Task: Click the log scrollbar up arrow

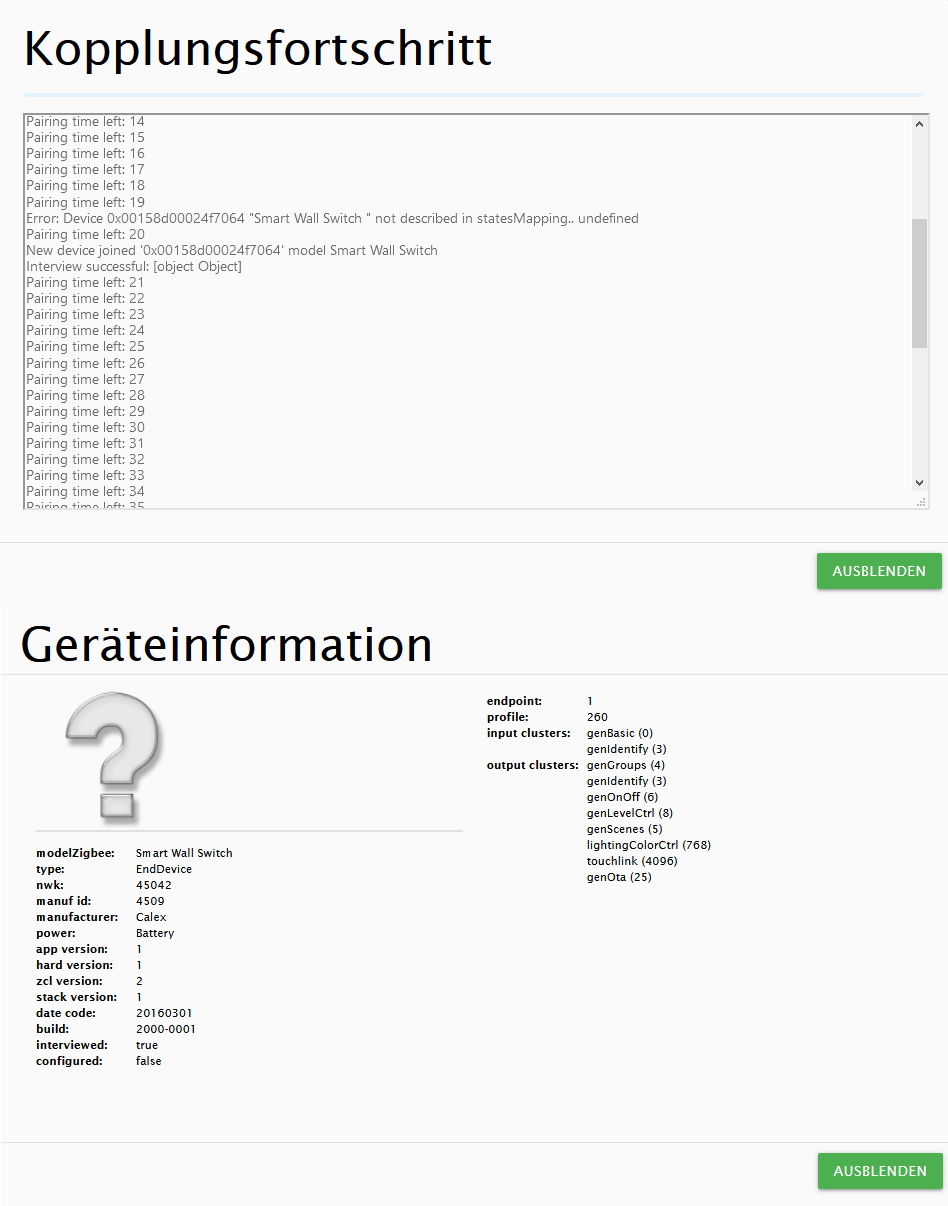Action: pyautogui.click(x=920, y=124)
